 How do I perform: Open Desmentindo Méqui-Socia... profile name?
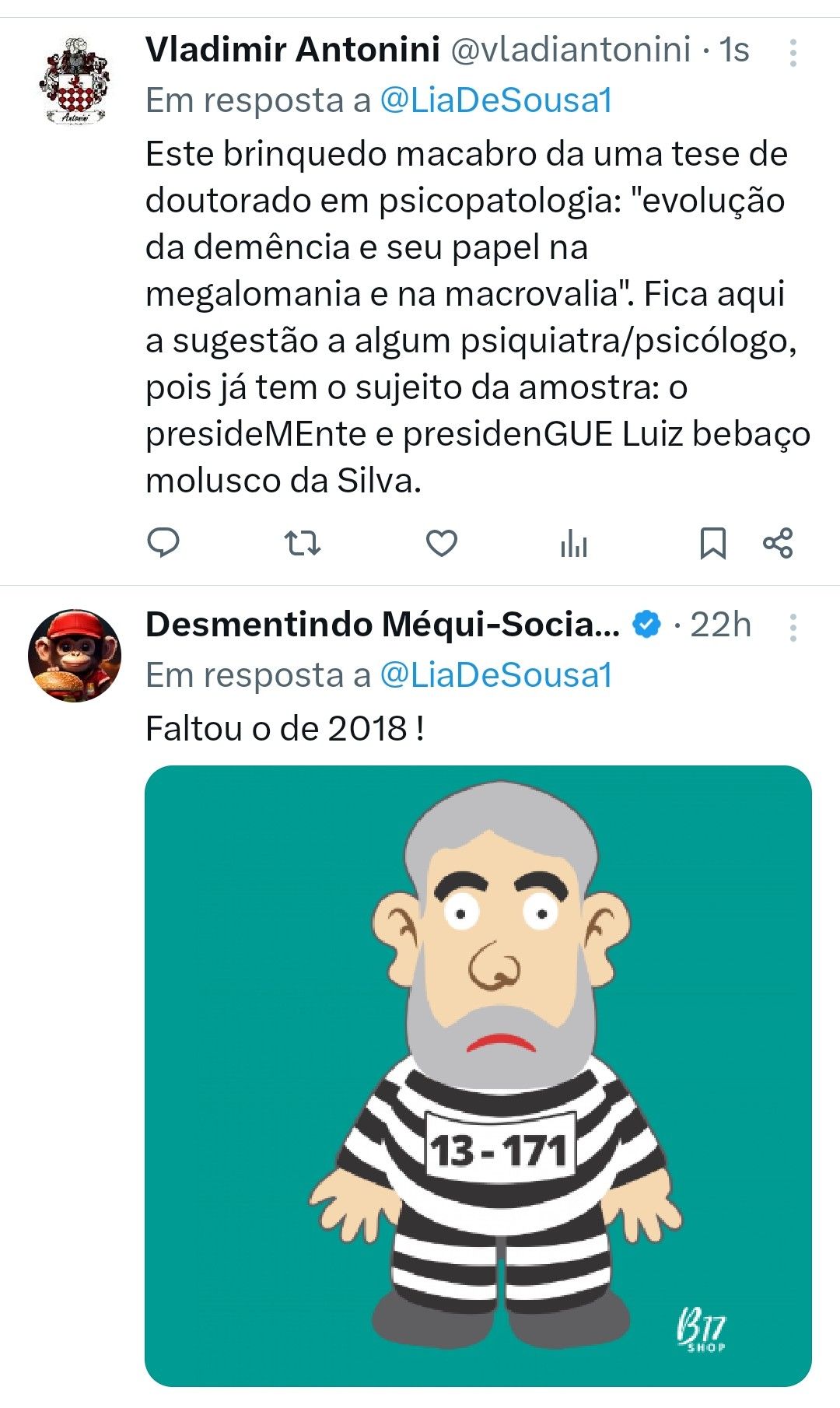click(383, 625)
